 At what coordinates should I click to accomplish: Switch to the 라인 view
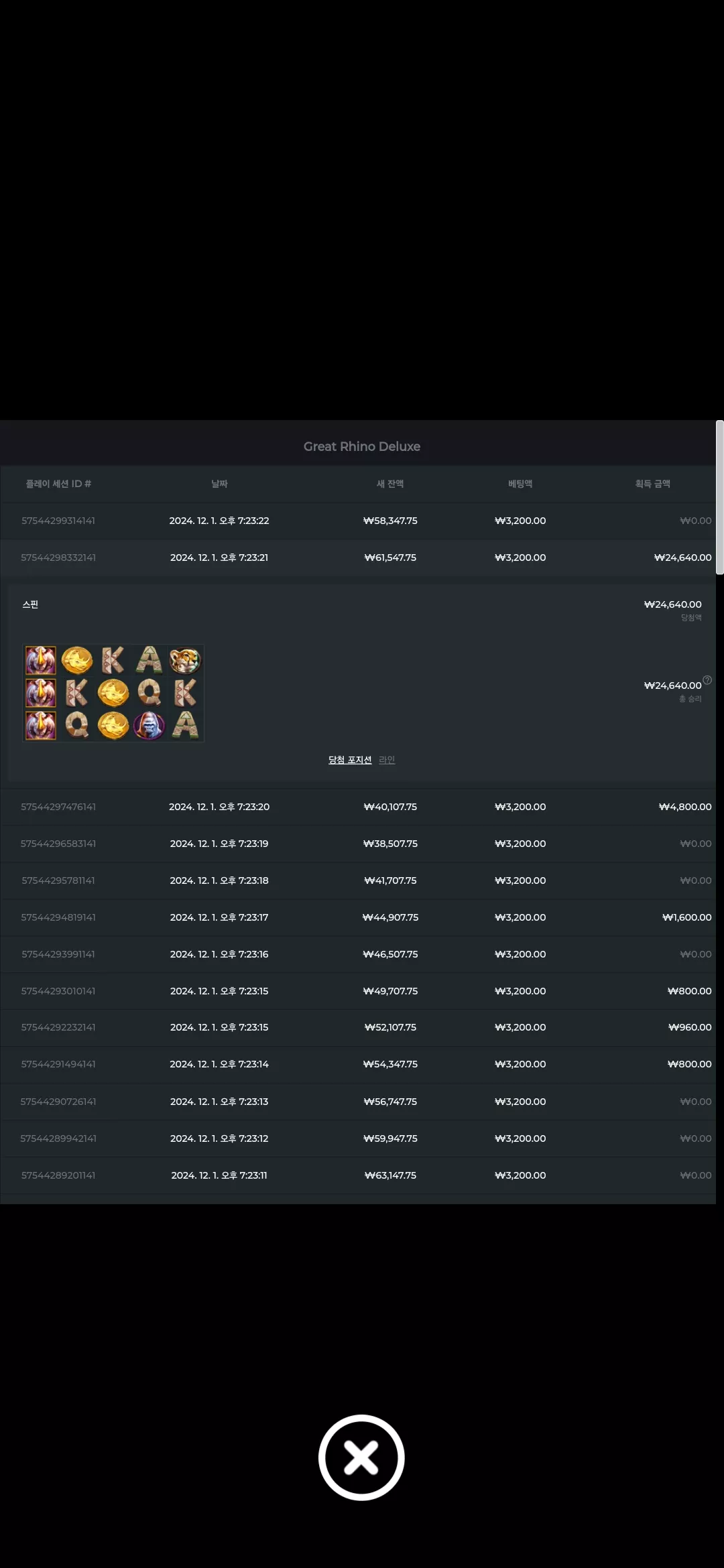point(387,760)
